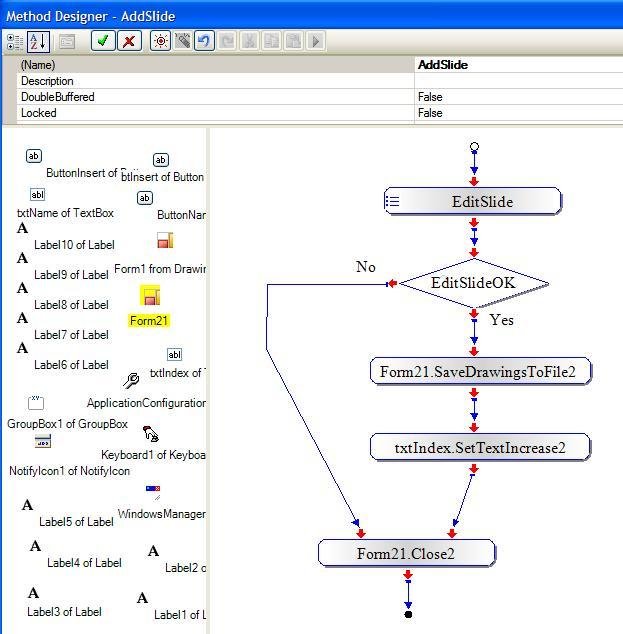This screenshot has height=634, width=623.
Task: Click the ButtonInsert button component icon
Action: [34, 156]
